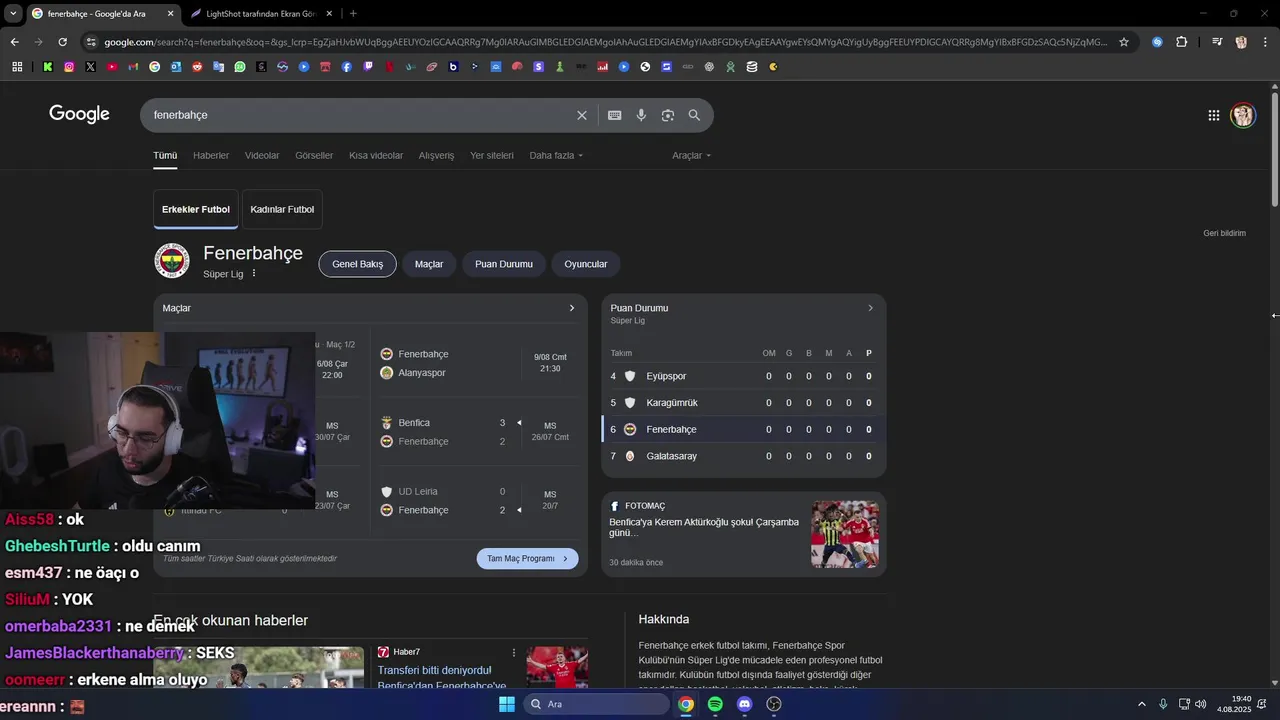1280x720 pixels.
Task: Open the Instagram bookmark
Action: (x=69, y=67)
